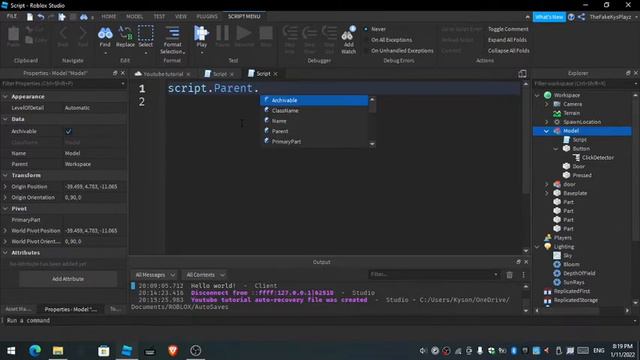Open Microsoft Edge from taskbar
Image resolution: width=640 pixels, height=360 pixels.
point(35,351)
